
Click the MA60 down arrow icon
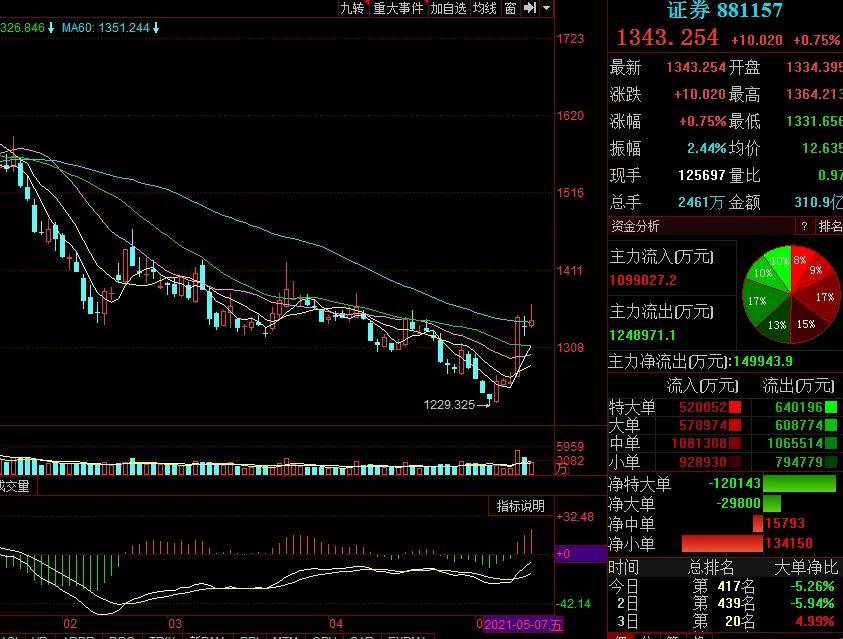(x=155, y=27)
